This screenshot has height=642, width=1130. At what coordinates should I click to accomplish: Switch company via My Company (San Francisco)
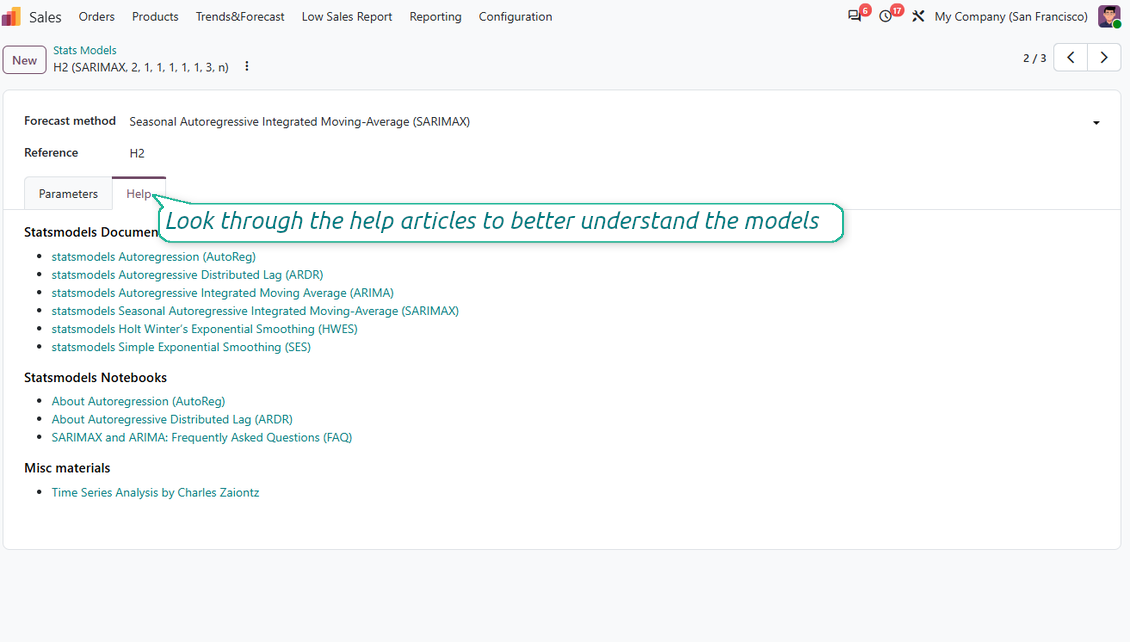(x=1011, y=17)
